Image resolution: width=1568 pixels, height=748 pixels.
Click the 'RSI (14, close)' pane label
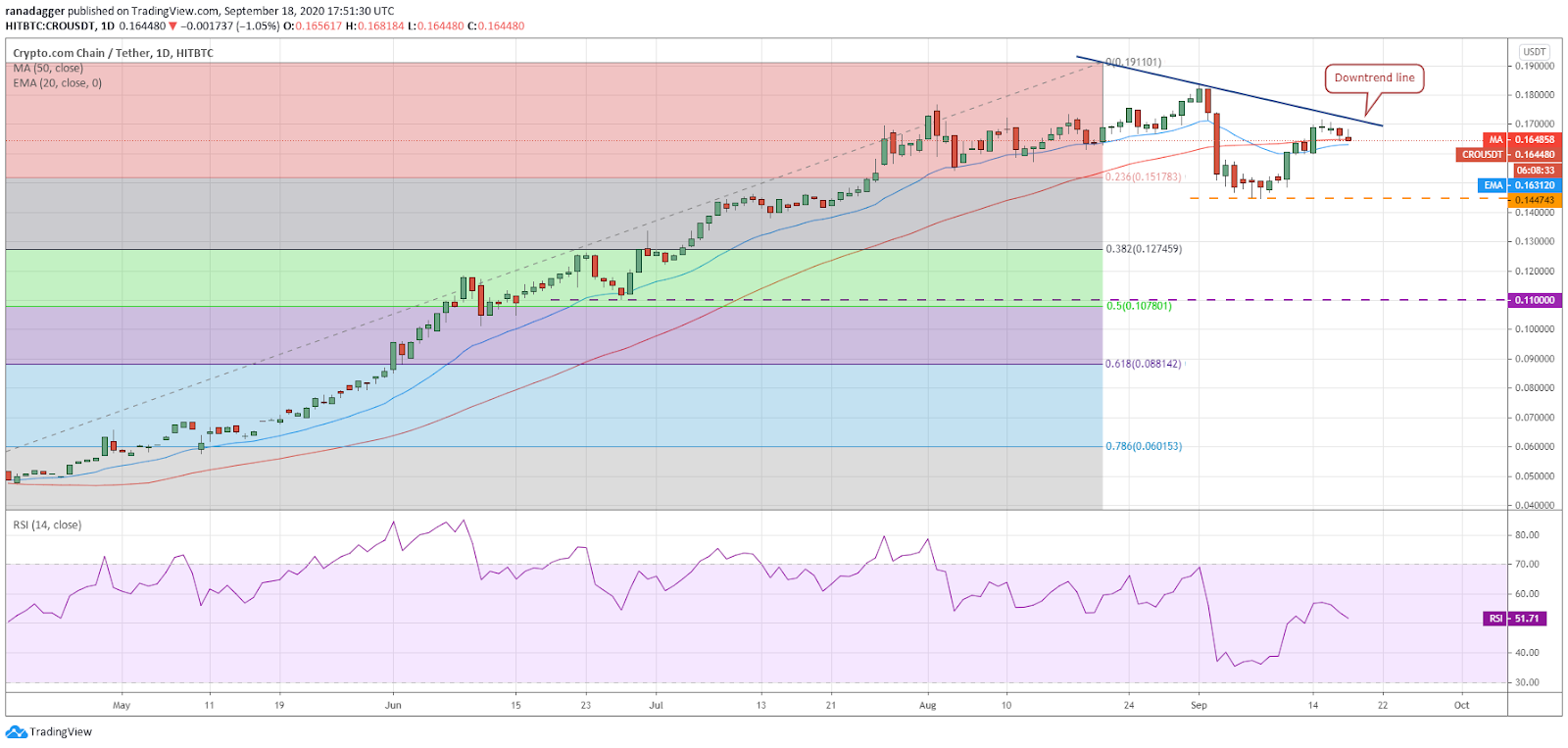47,525
